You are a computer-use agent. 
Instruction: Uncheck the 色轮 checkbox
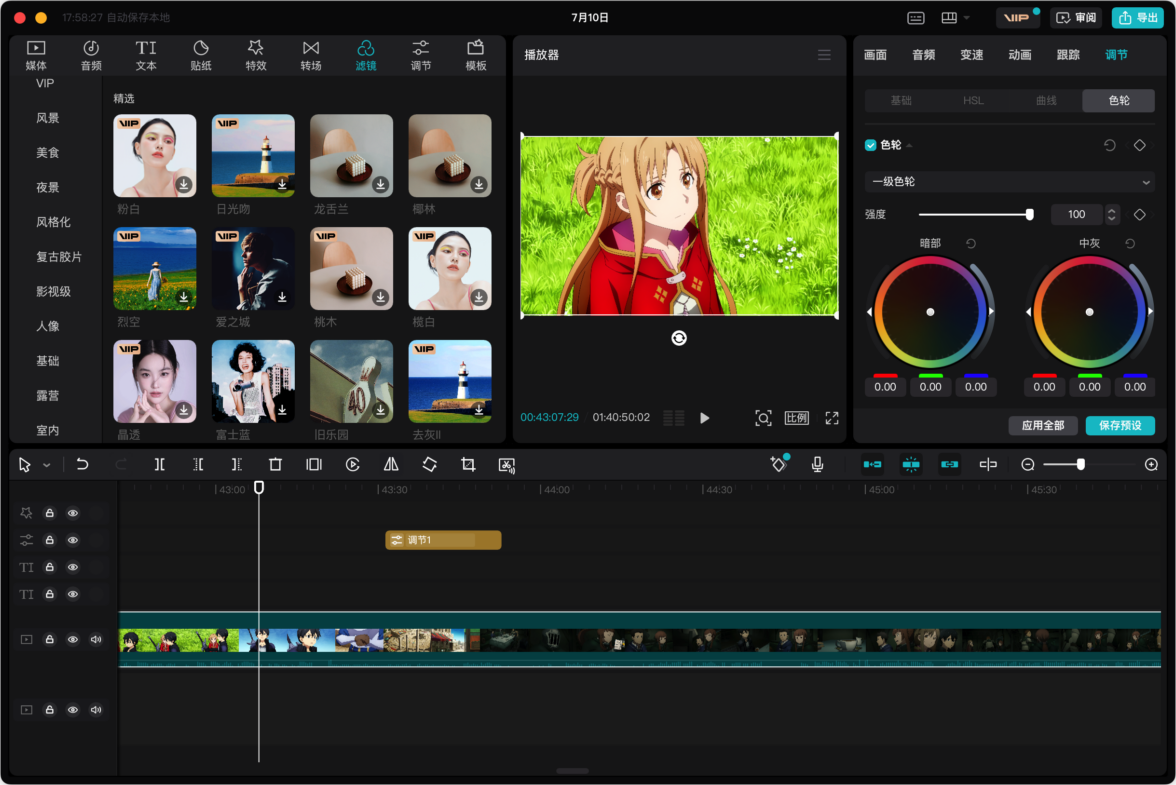point(870,145)
